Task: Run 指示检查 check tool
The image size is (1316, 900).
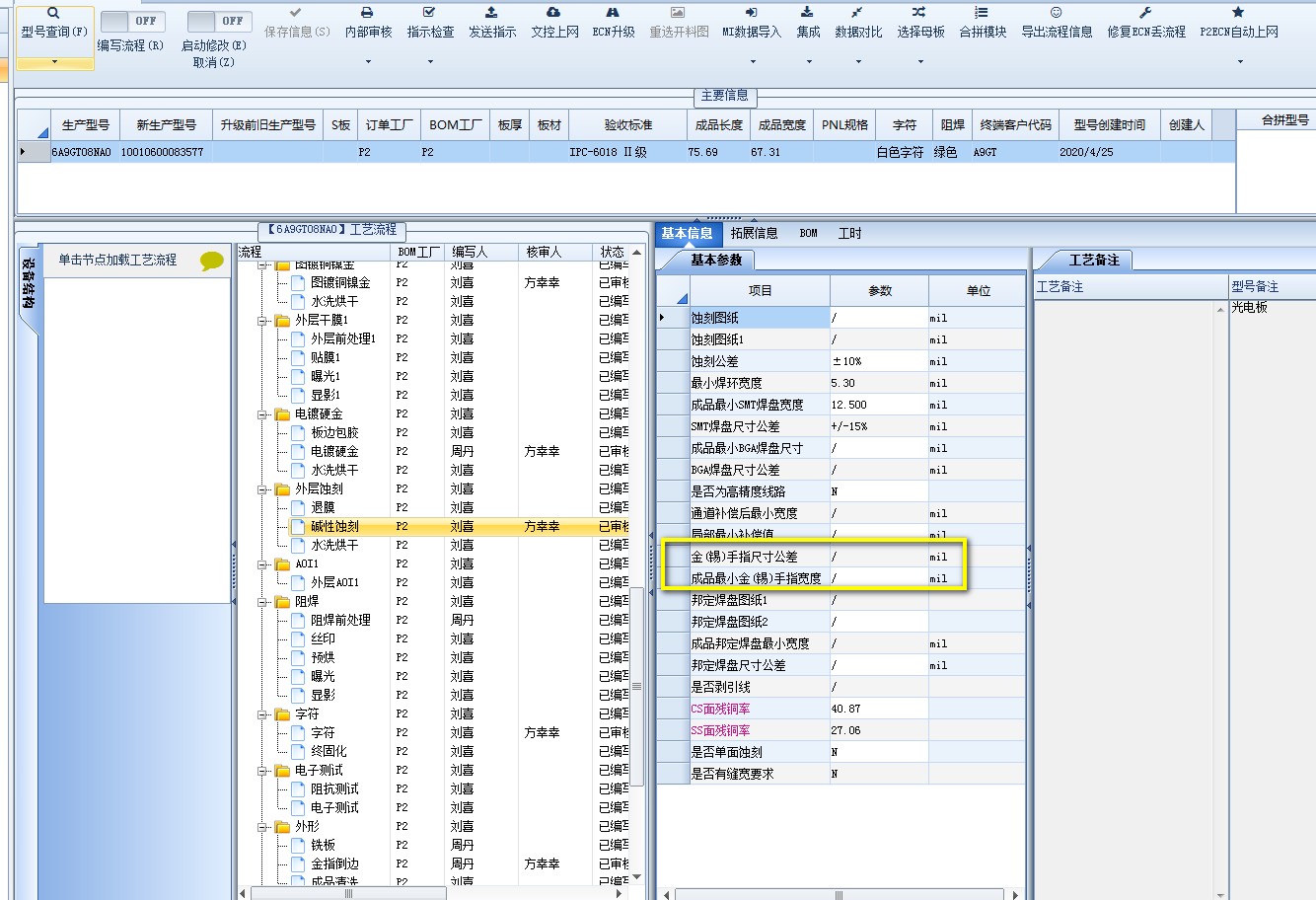Action: pos(429,13)
